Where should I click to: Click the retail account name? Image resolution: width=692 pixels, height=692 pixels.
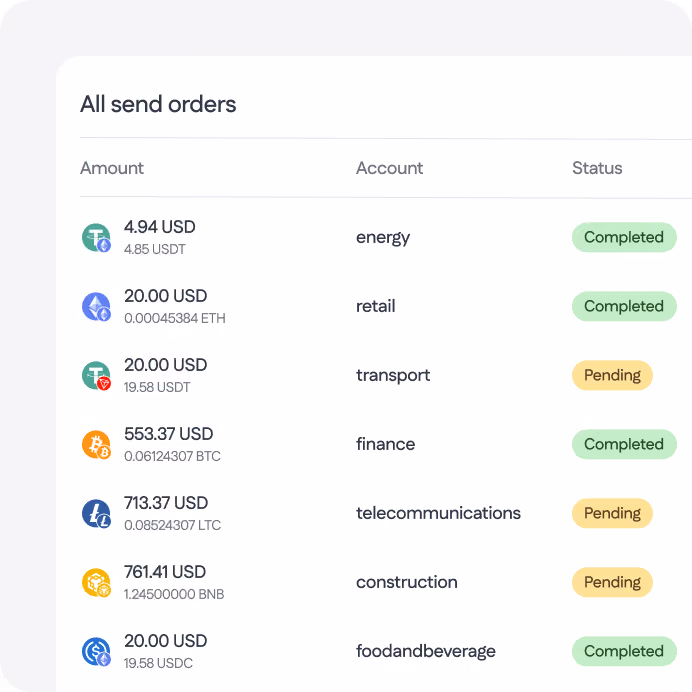click(x=376, y=306)
